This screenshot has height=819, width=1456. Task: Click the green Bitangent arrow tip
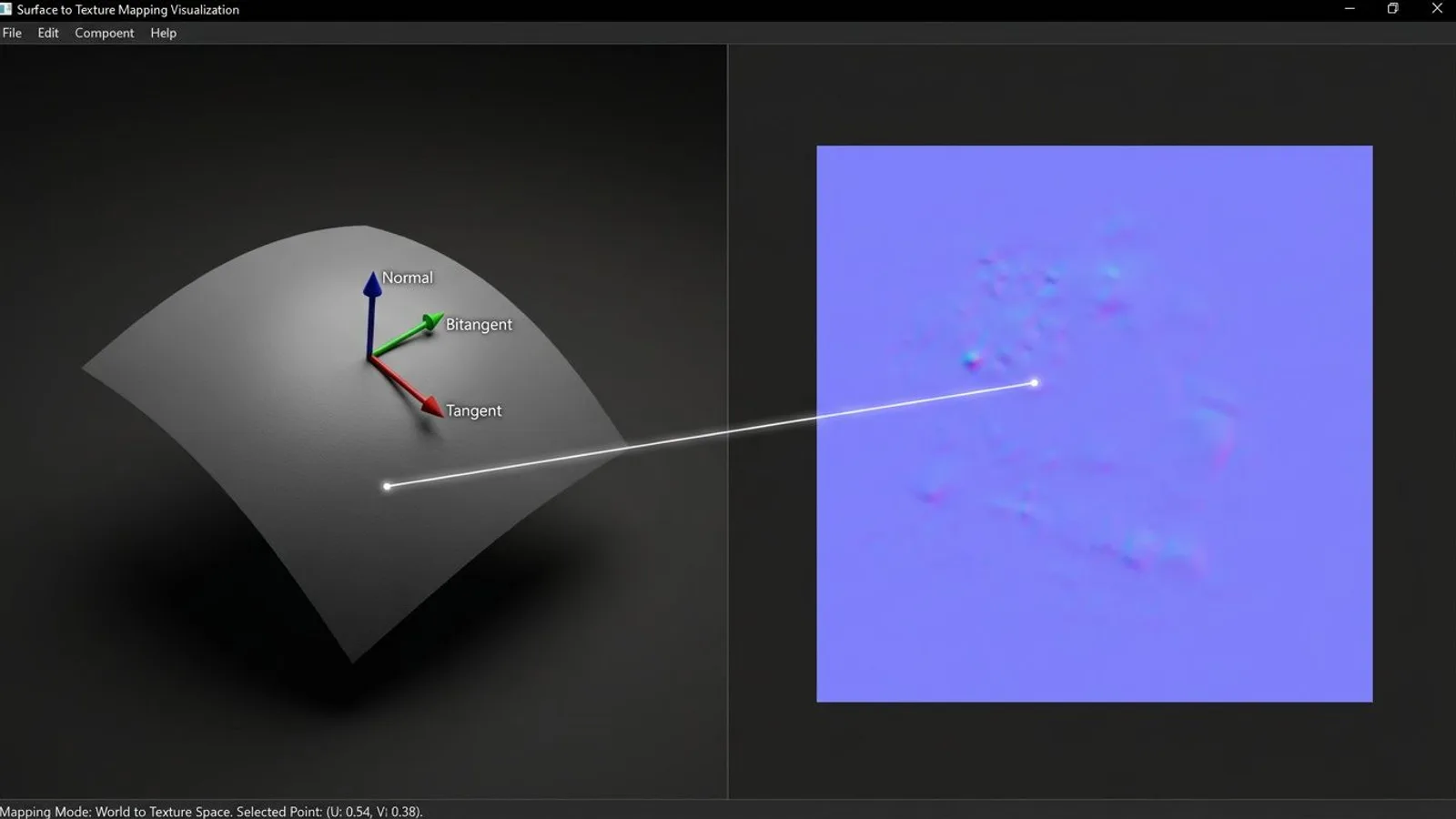point(432,323)
